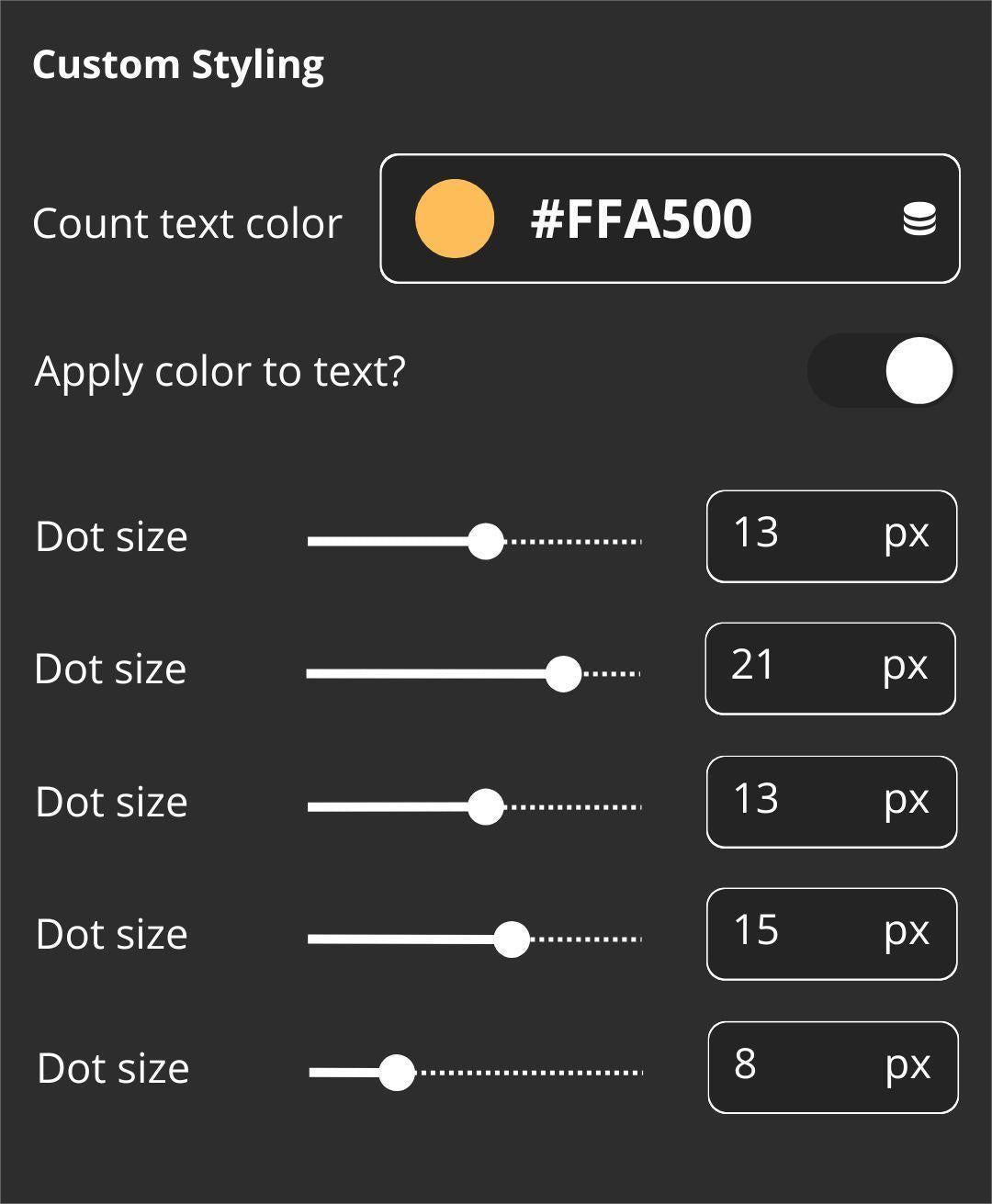Open the orange Count text color swatch

point(455,219)
